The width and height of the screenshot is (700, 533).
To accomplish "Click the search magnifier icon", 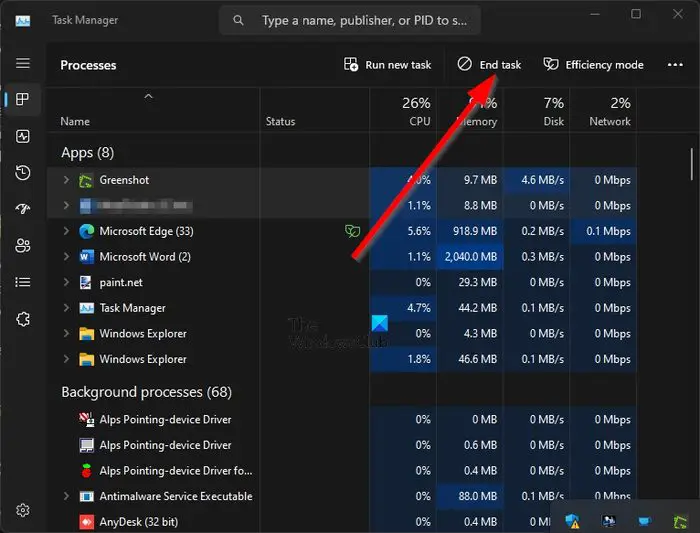I will pos(238,20).
